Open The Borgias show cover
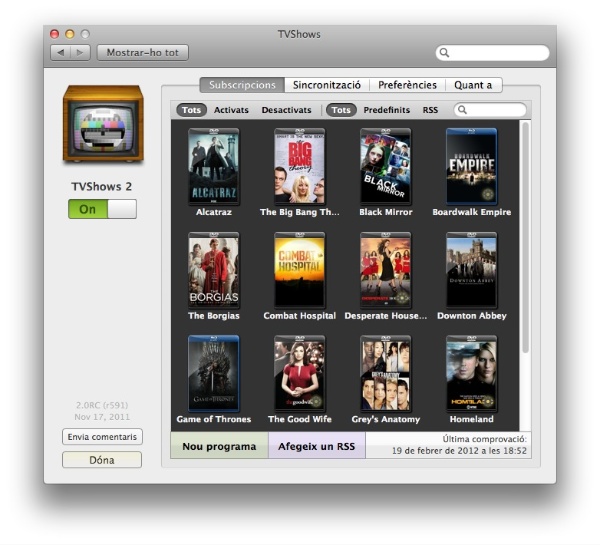 [x=214, y=270]
